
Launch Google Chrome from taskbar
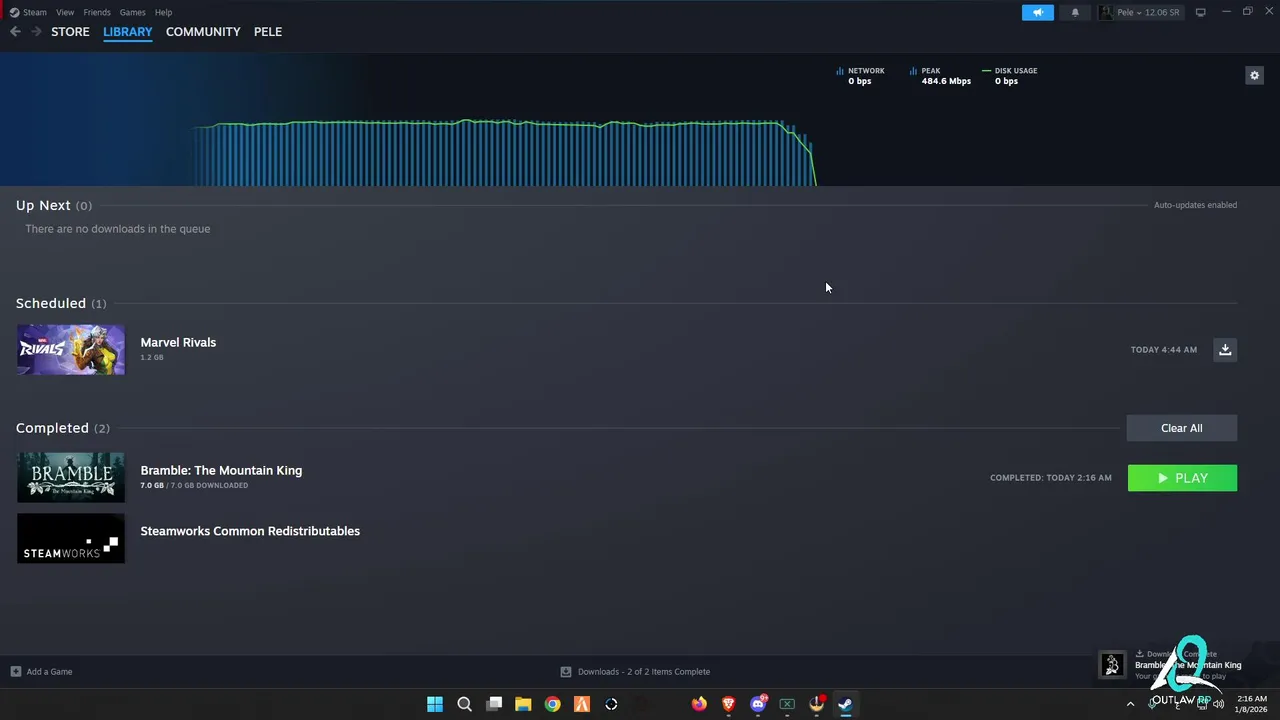pyautogui.click(x=552, y=704)
